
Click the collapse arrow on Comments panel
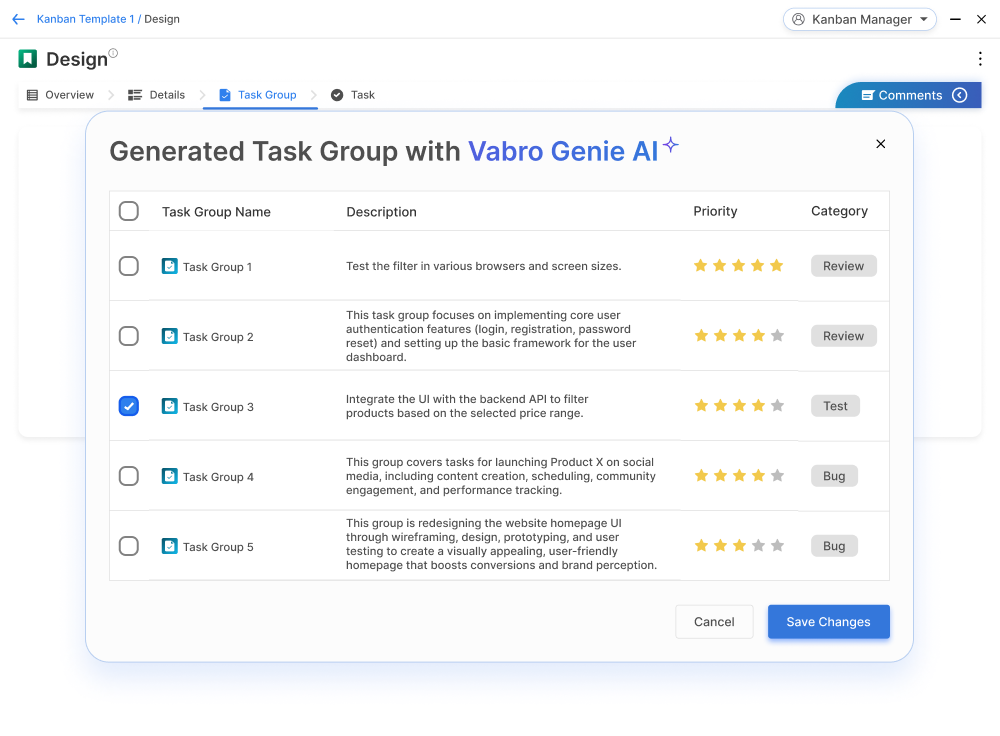pyautogui.click(x=960, y=95)
